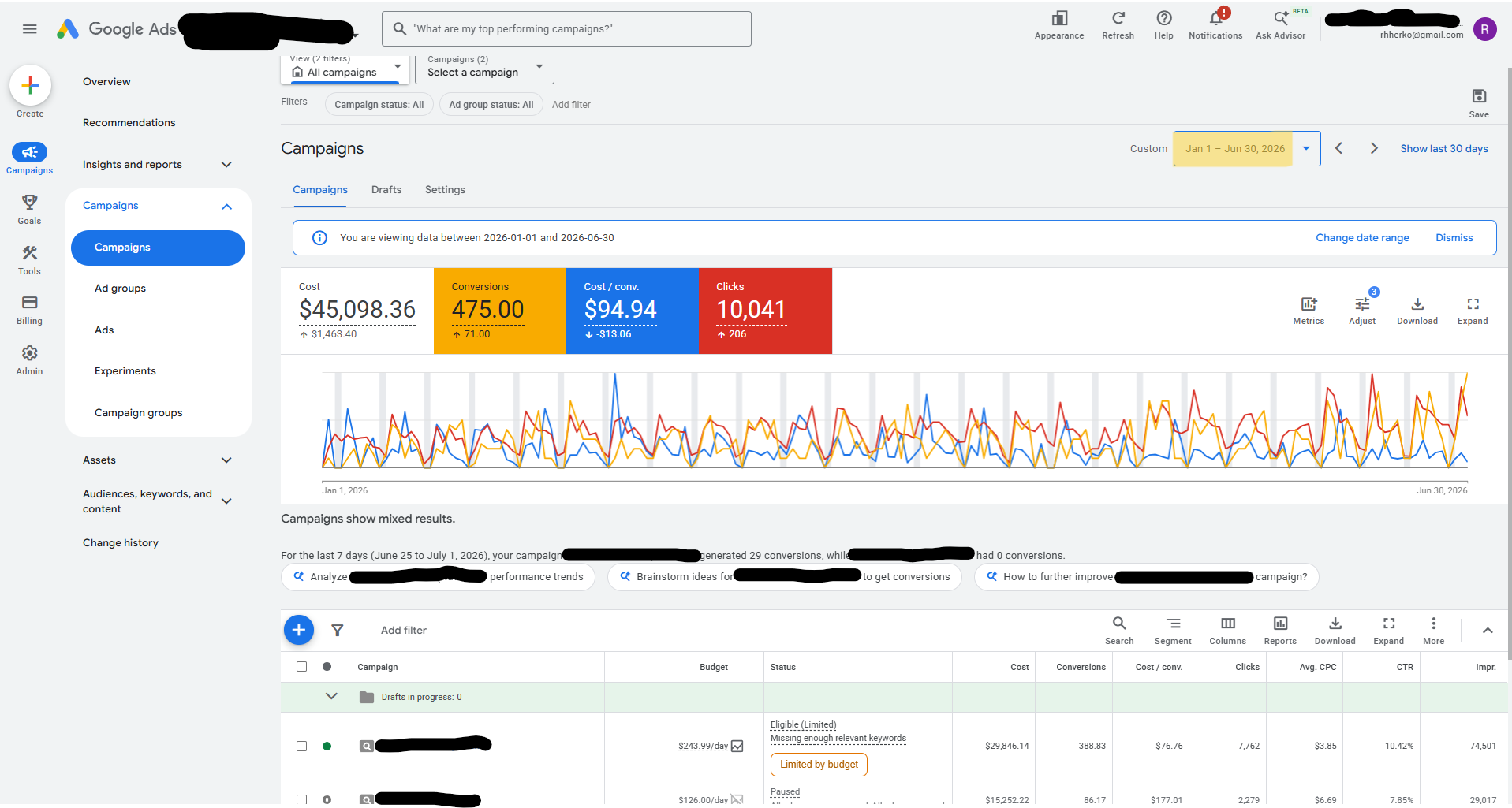Click the account avatar R
Viewport: 1512px width, 808px height.
[1484, 29]
